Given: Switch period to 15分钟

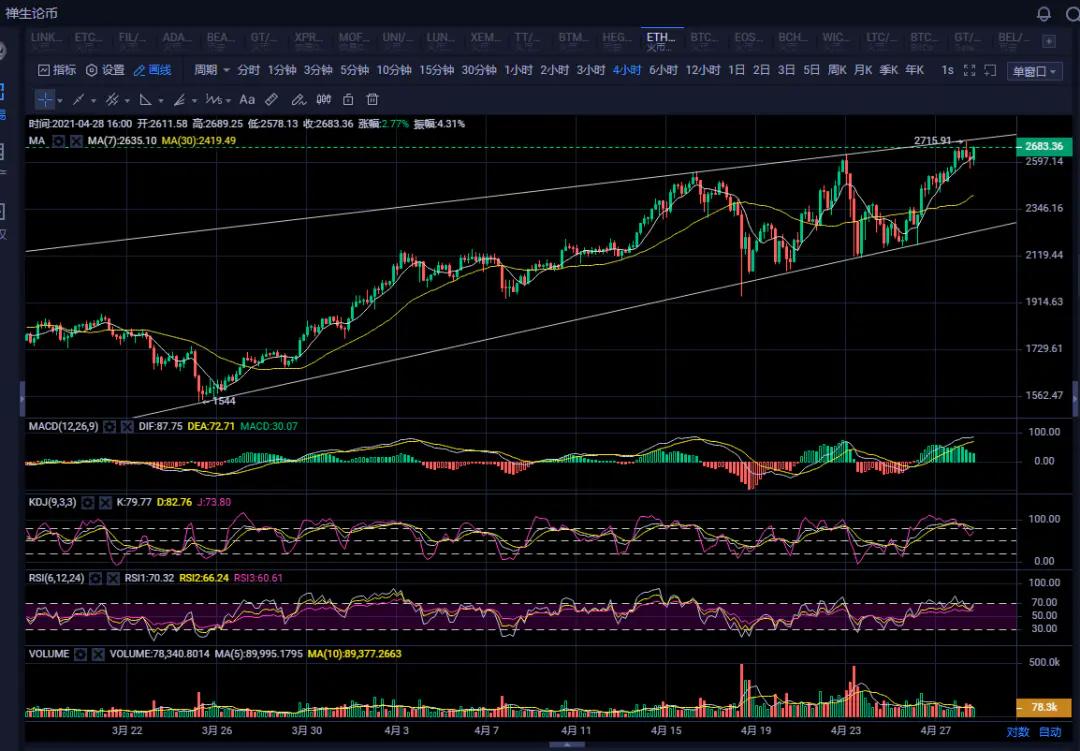Looking at the screenshot, I should [437, 70].
